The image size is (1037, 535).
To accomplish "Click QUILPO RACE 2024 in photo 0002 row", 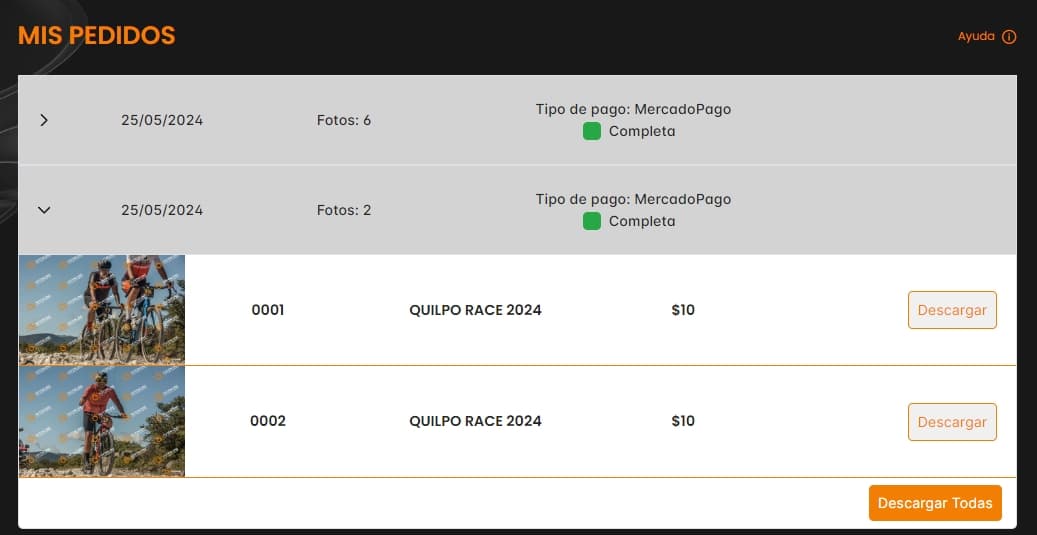I will click(475, 421).
